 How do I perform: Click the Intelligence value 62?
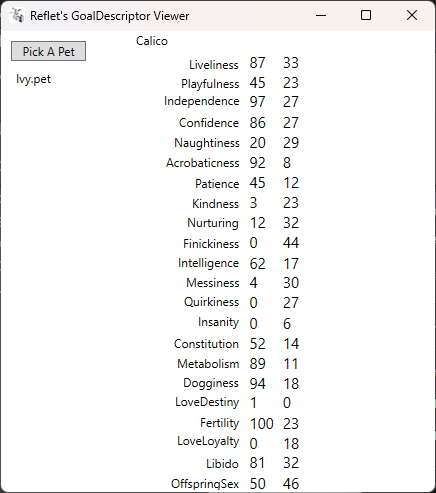pyautogui.click(x=257, y=264)
